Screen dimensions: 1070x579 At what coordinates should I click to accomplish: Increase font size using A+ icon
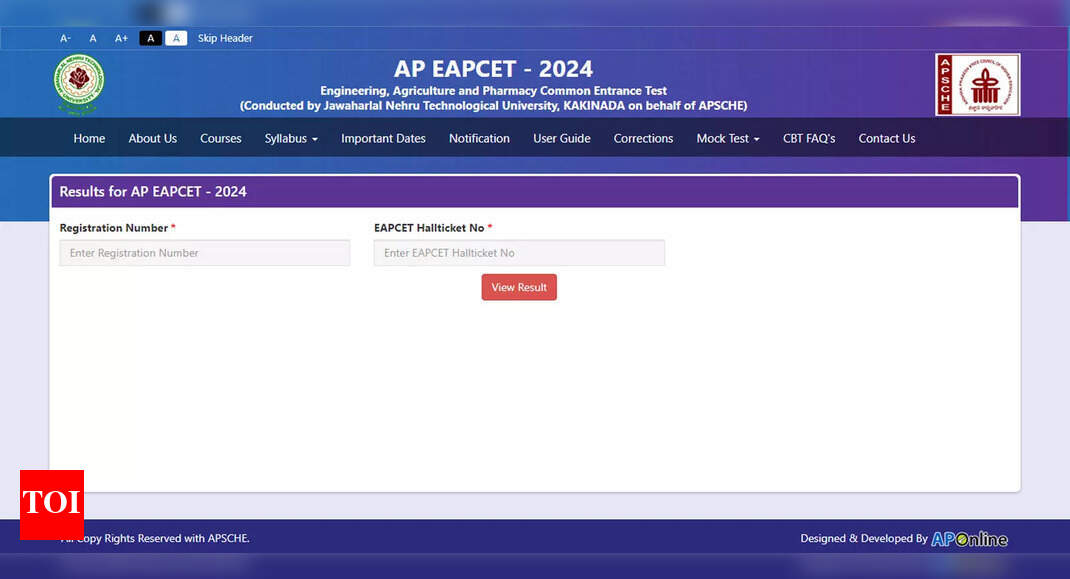point(120,38)
